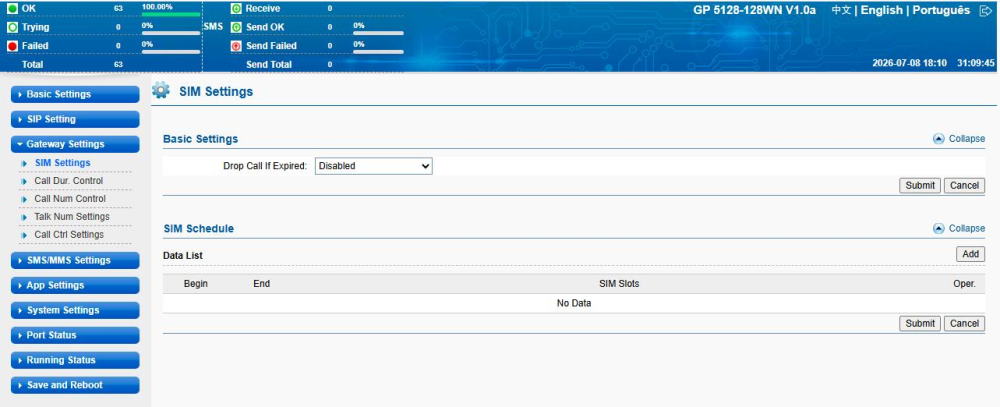Click the SMS Send OK icon
Image resolution: width=1000 pixels, height=407 pixels.
(x=236, y=27)
